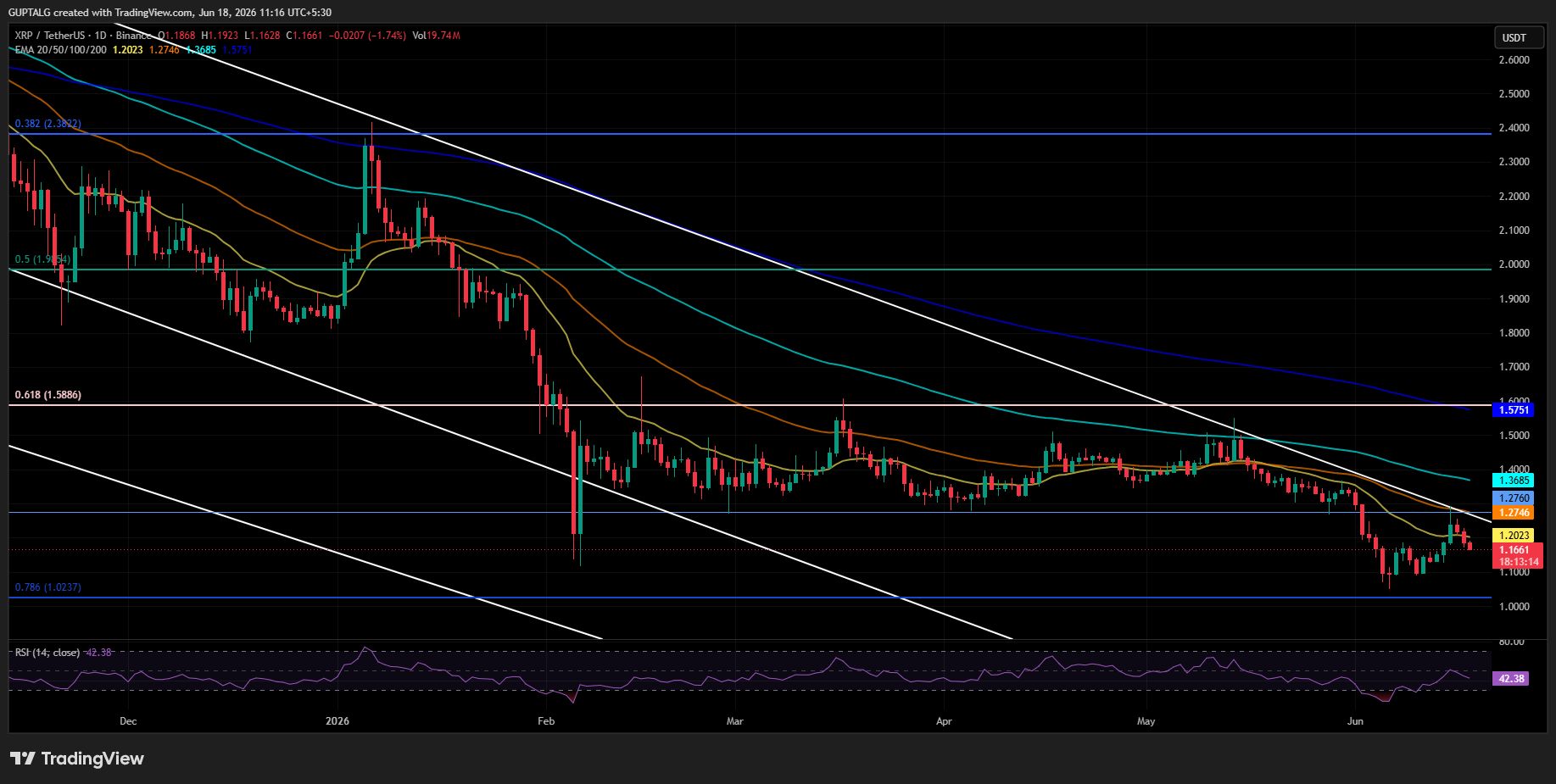
Task: Select the RSI (14, close) indicator label
Action: (x=47, y=653)
